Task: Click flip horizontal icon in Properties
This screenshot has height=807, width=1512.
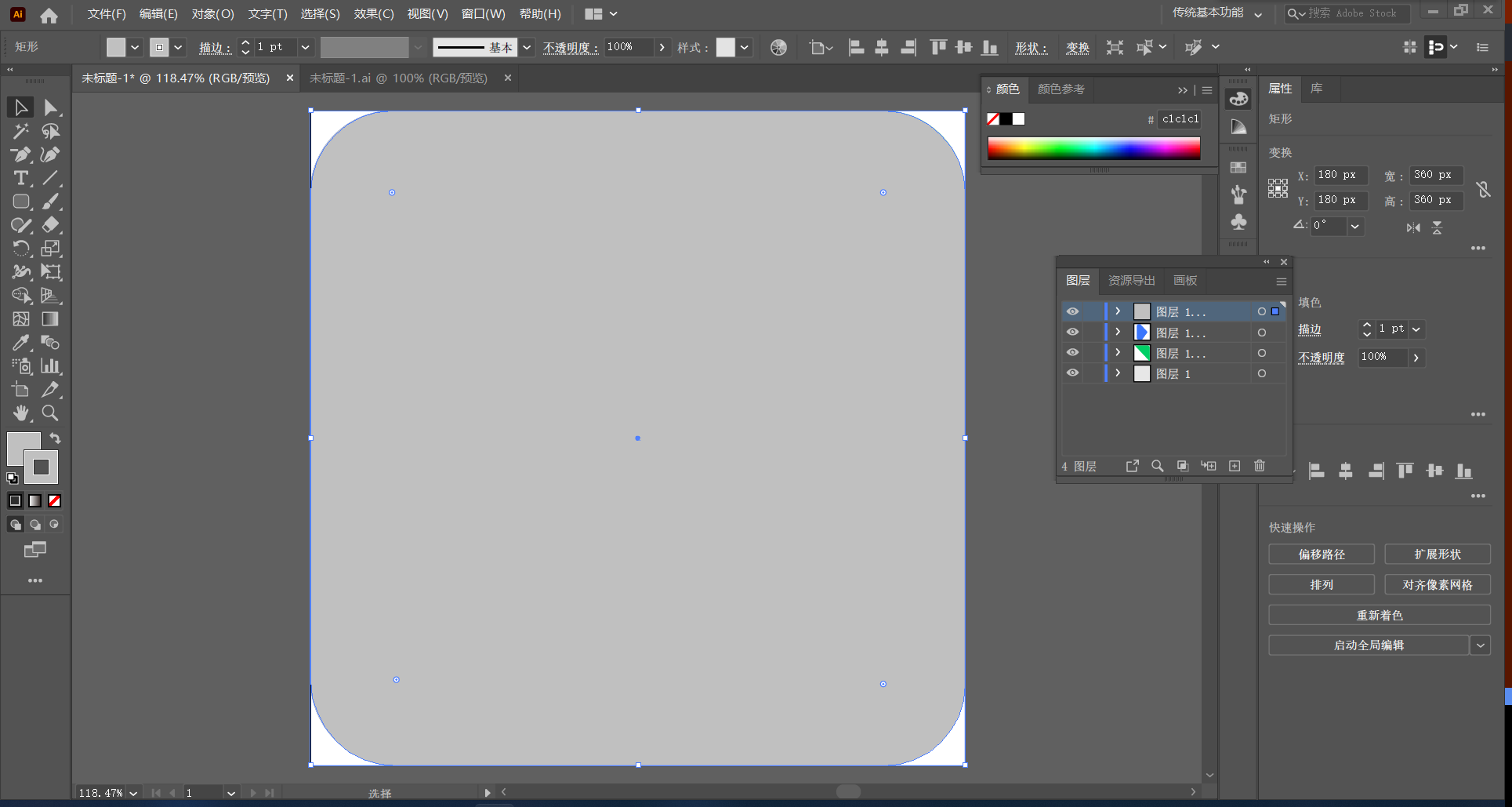Action: (1413, 228)
